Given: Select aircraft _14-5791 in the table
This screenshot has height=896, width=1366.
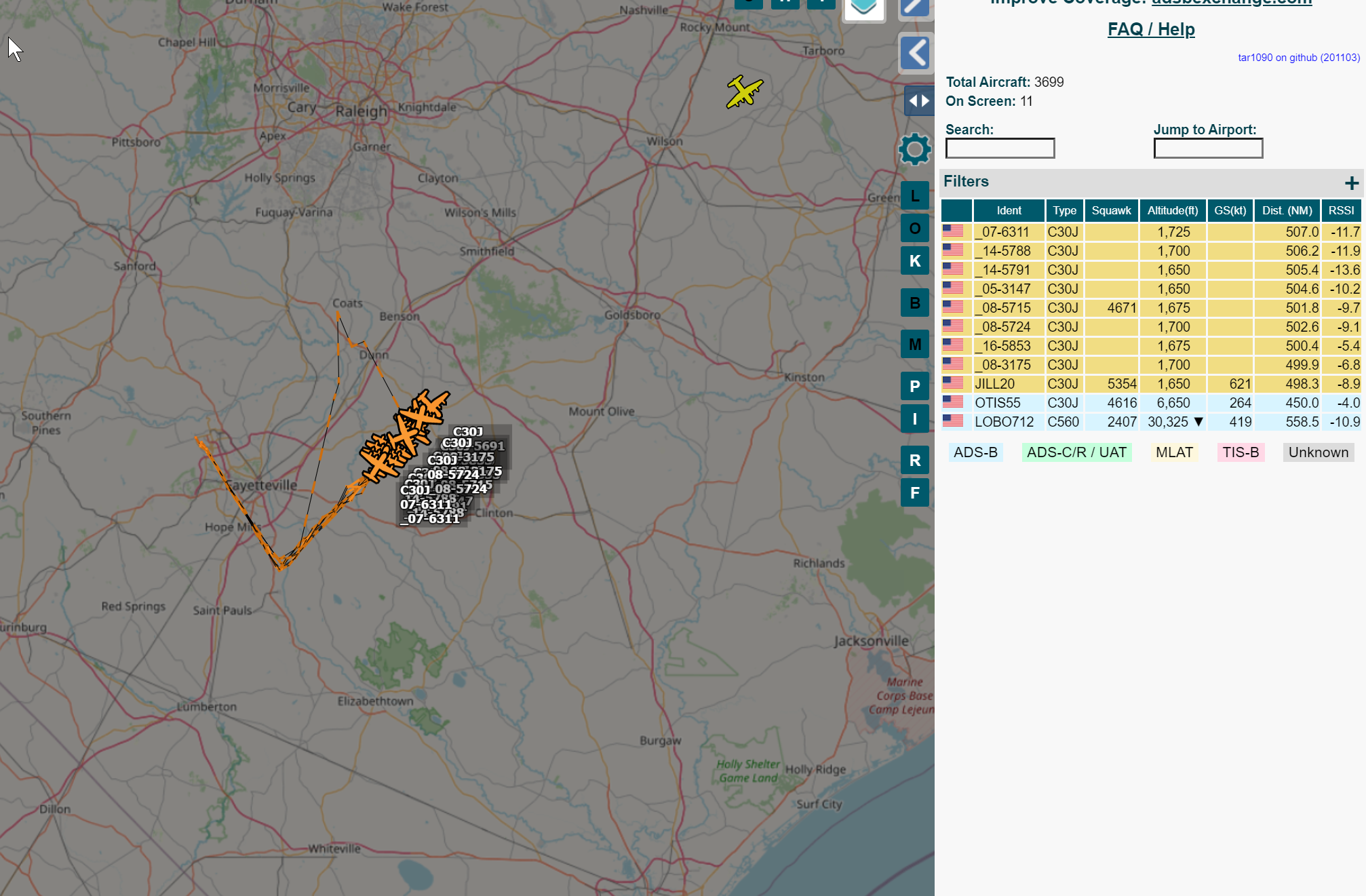Looking at the screenshot, I should [x=1151, y=270].
